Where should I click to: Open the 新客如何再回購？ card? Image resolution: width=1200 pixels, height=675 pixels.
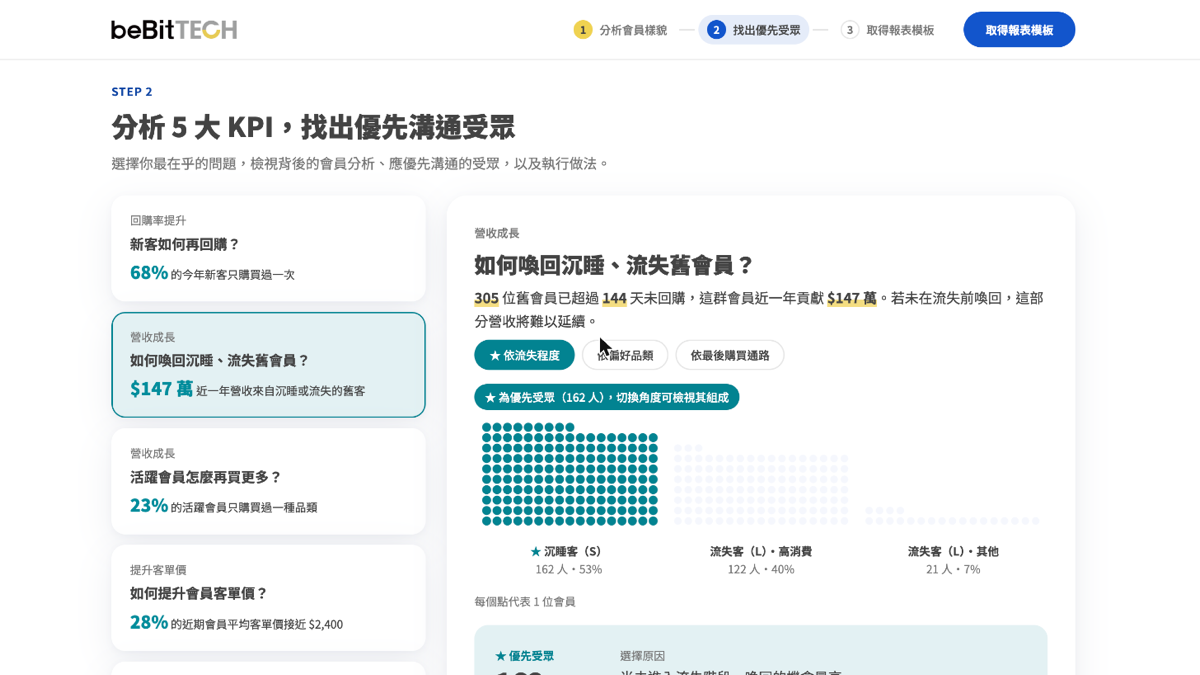pos(268,248)
